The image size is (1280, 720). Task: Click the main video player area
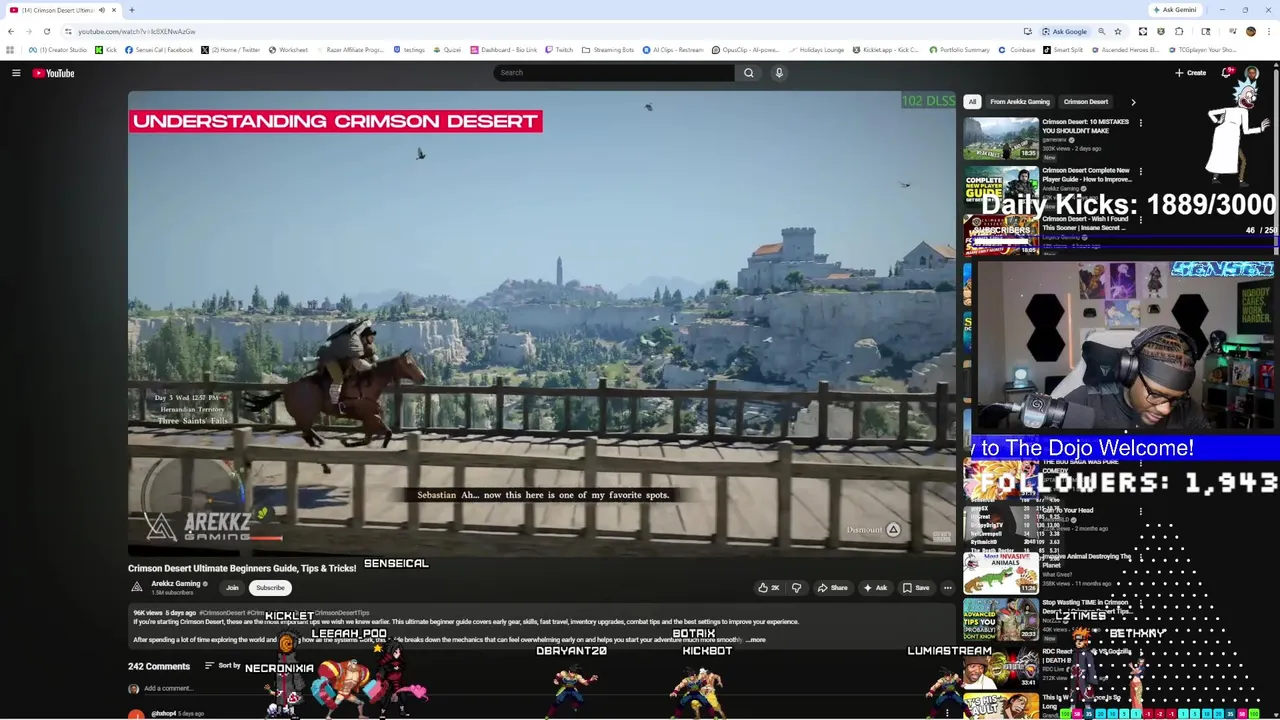tap(541, 322)
